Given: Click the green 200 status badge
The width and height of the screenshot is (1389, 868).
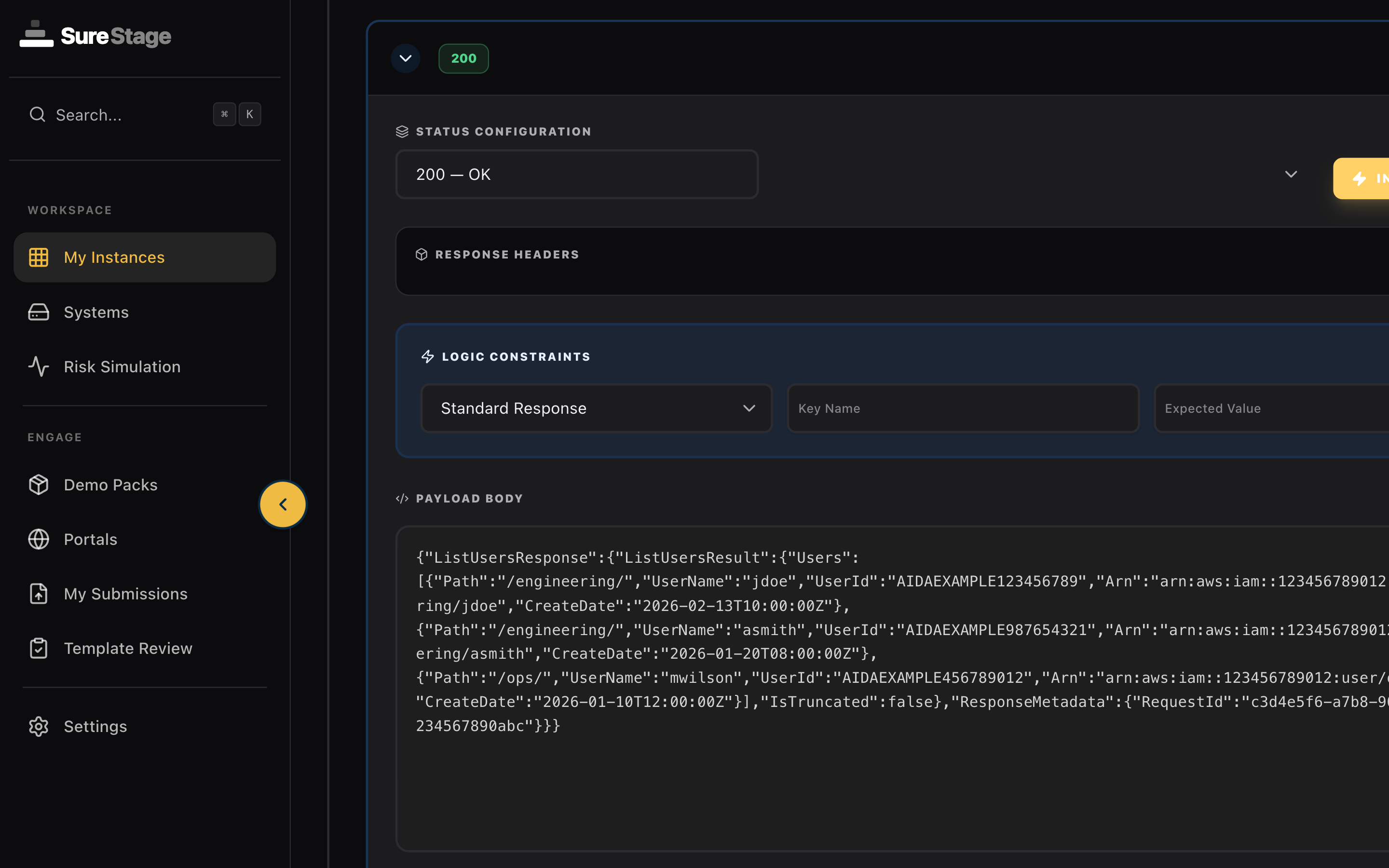Looking at the screenshot, I should (x=463, y=58).
